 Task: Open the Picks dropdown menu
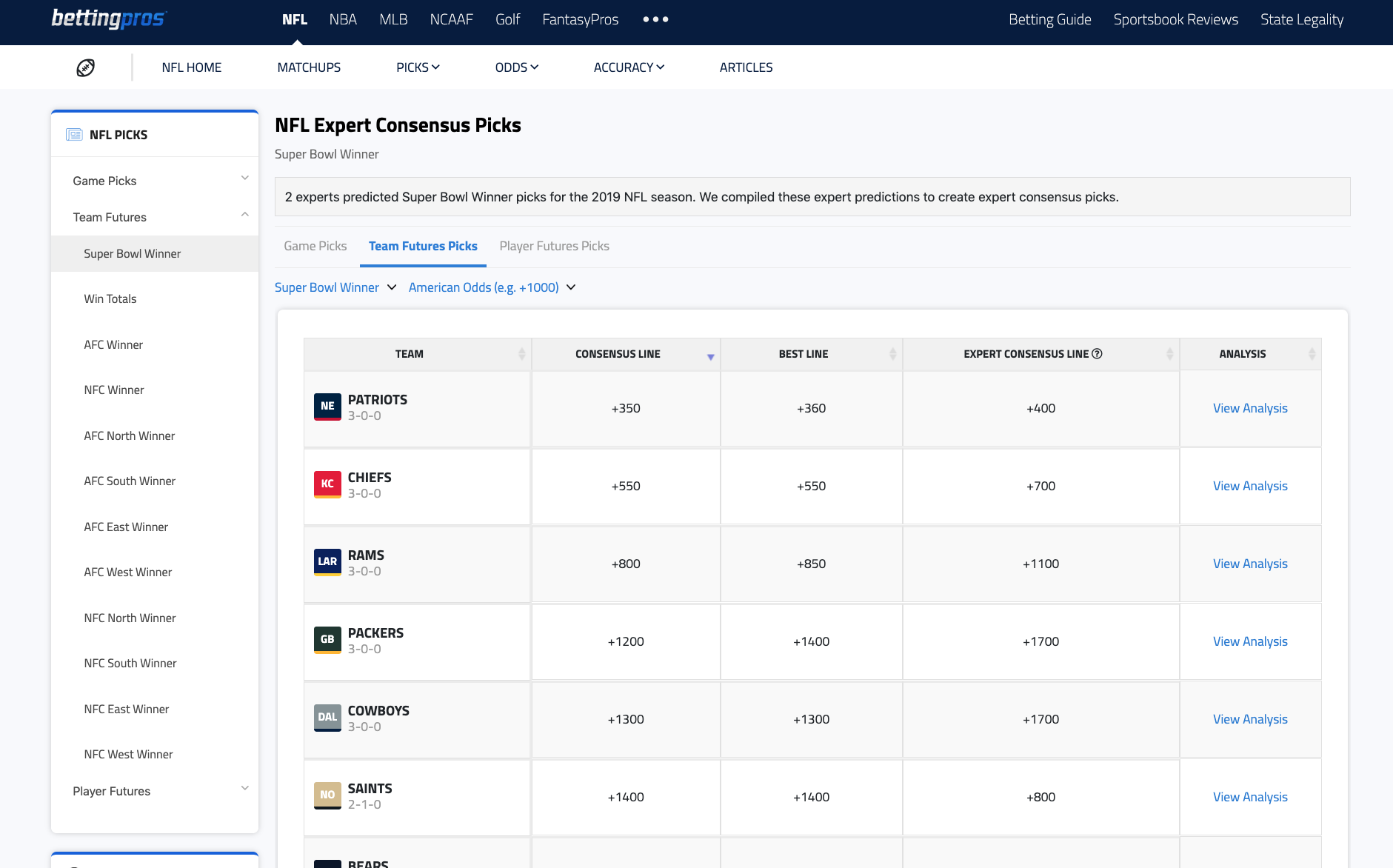(418, 67)
